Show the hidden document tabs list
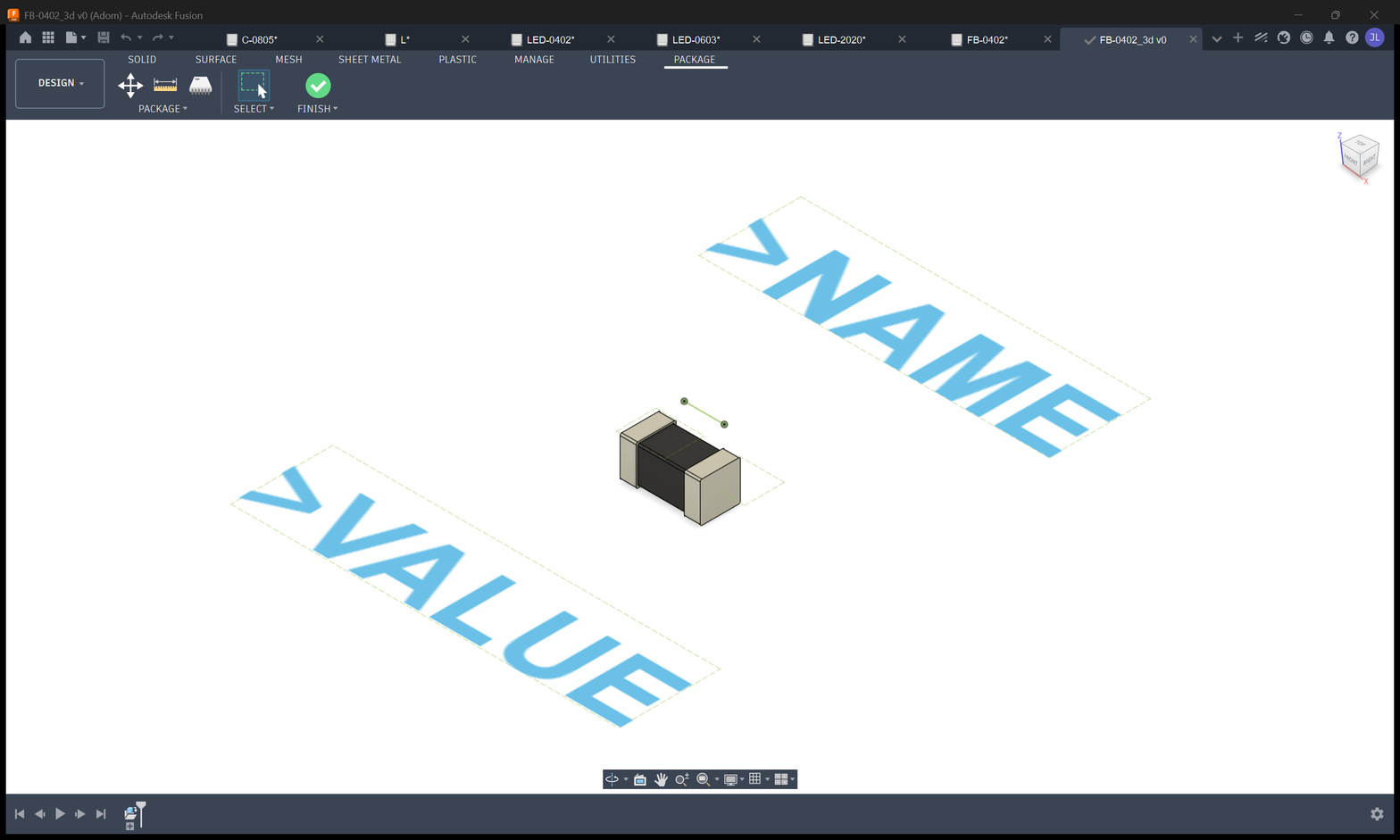Image resolution: width=1400 pixels, height=840 pixels. pos(1216,38)
